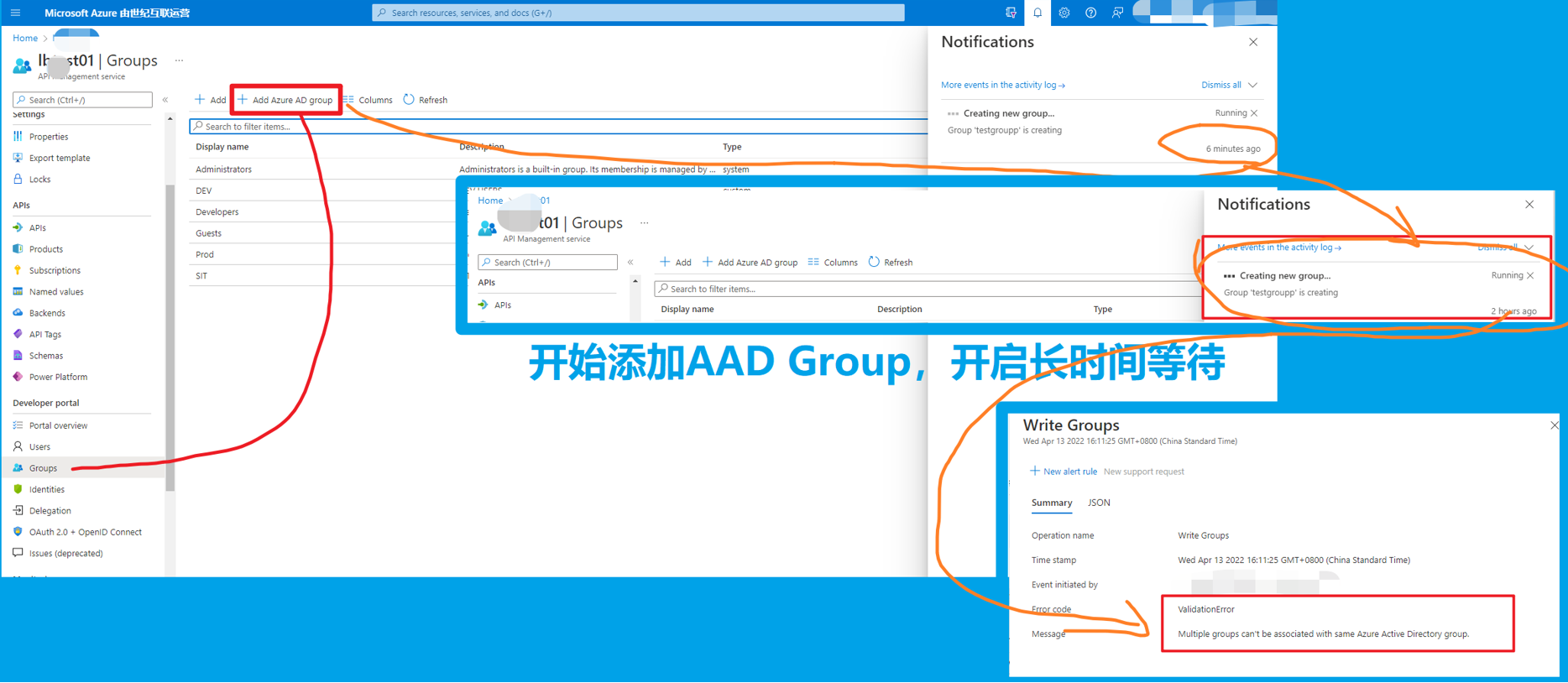Collapse the left sidebar with chevron

coord(165,100)
